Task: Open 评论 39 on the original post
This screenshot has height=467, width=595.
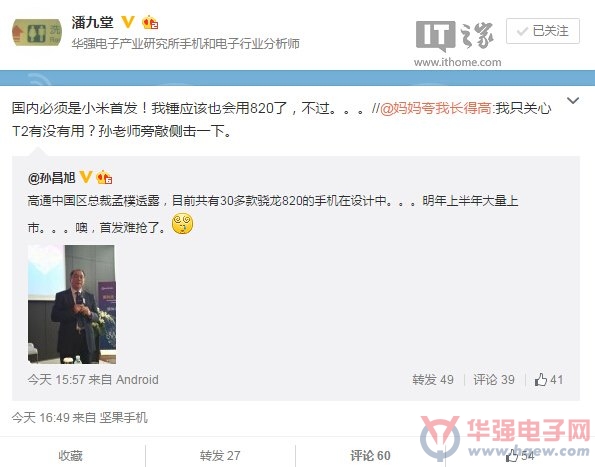Action: pyautogui.click(x=494, y=379)
